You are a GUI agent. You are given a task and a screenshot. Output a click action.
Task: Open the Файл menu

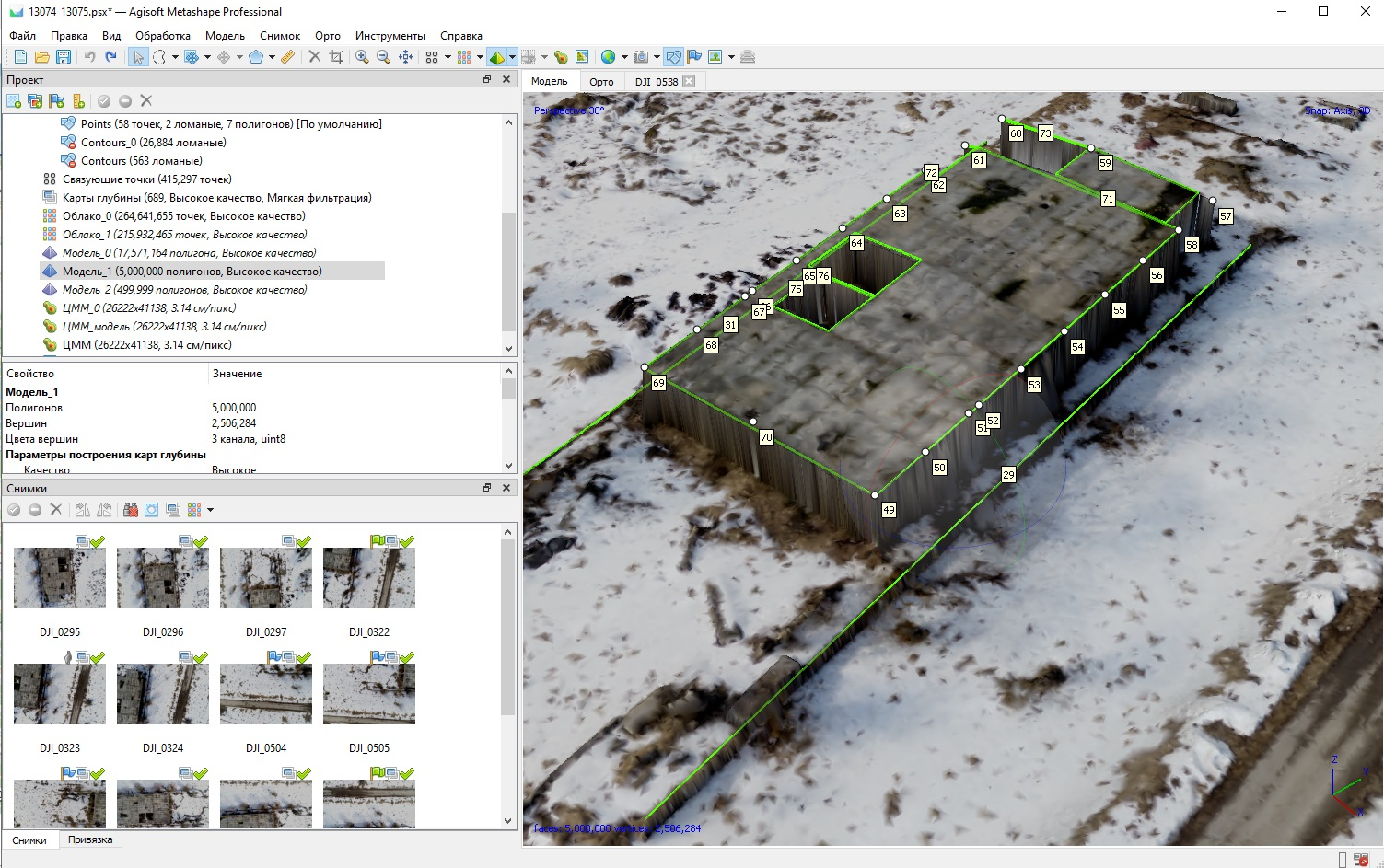click(23, 36)
